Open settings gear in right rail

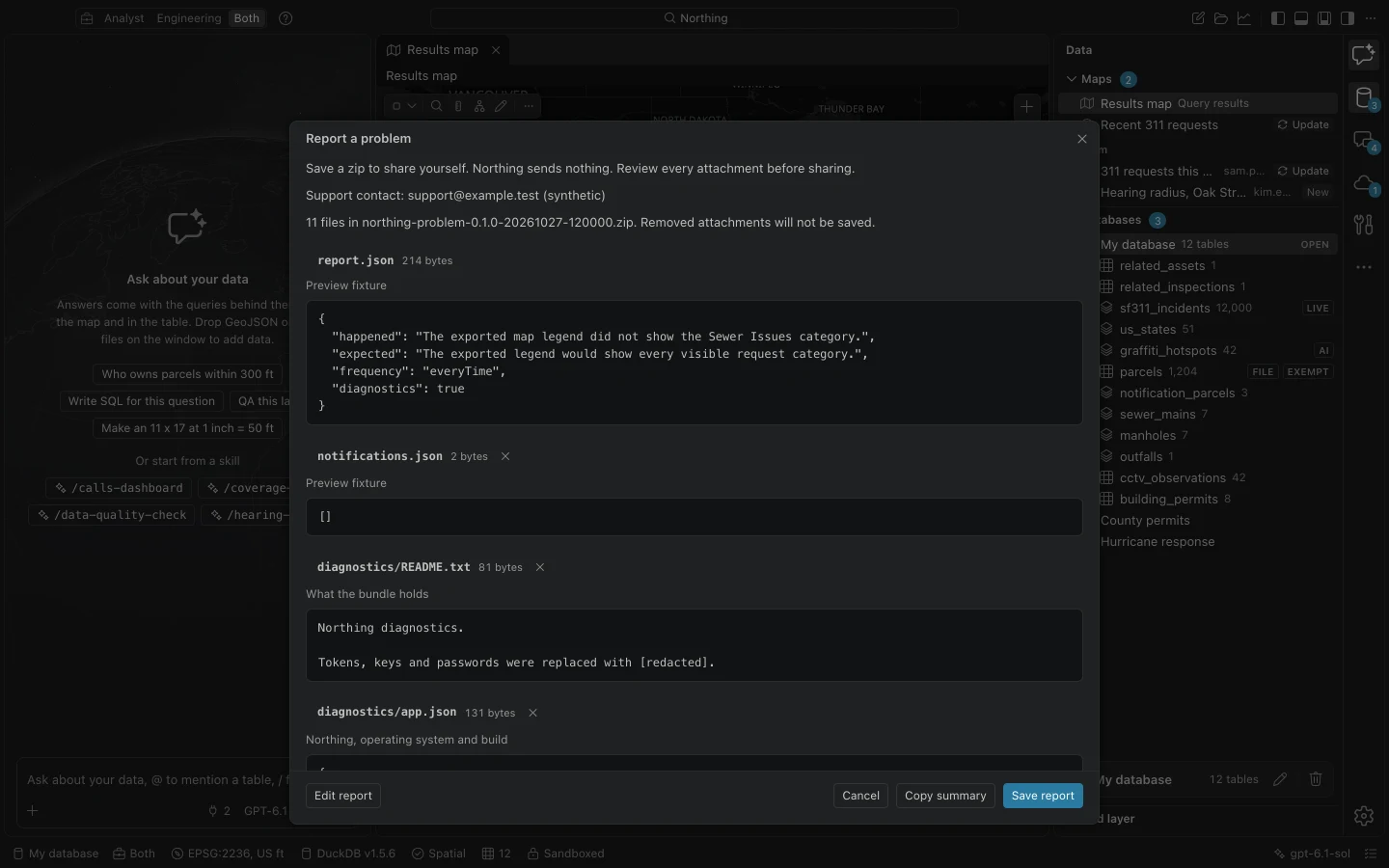click(x=1364, y=816)
